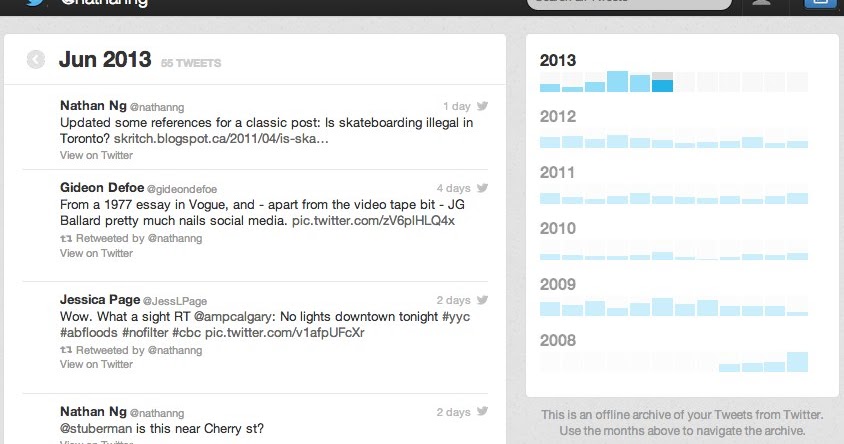
Task: Open the pic.twitter.com/v1afpUFcXr image link
Action: pyautogui.click(x=285, y=333)
